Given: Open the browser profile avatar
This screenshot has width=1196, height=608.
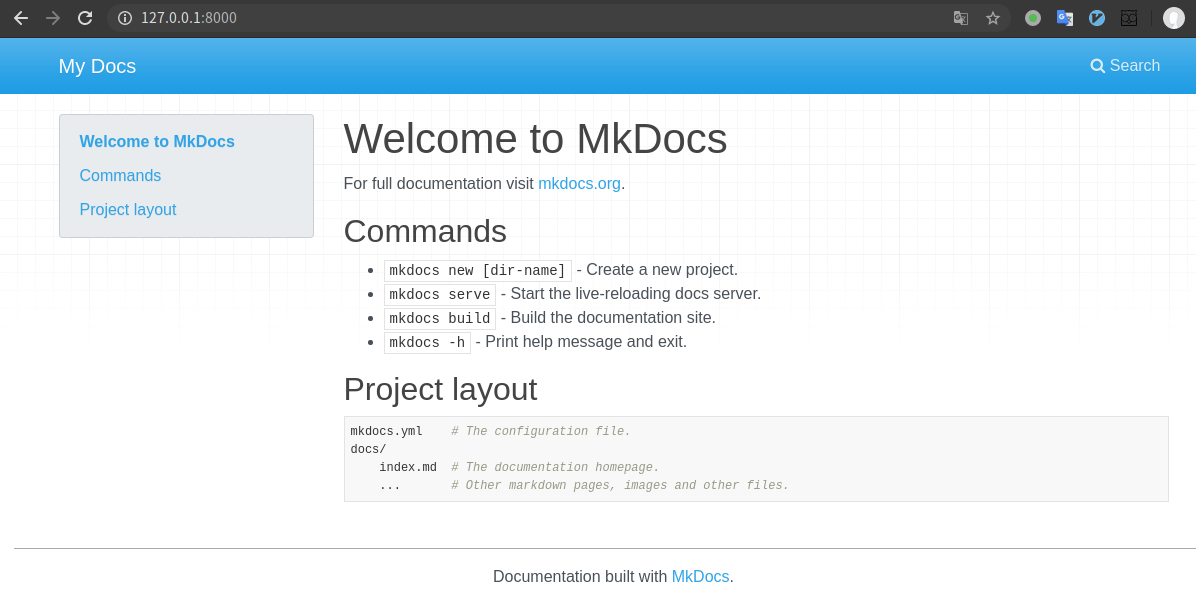Looking at the screenshot, I should [1174, 18].
